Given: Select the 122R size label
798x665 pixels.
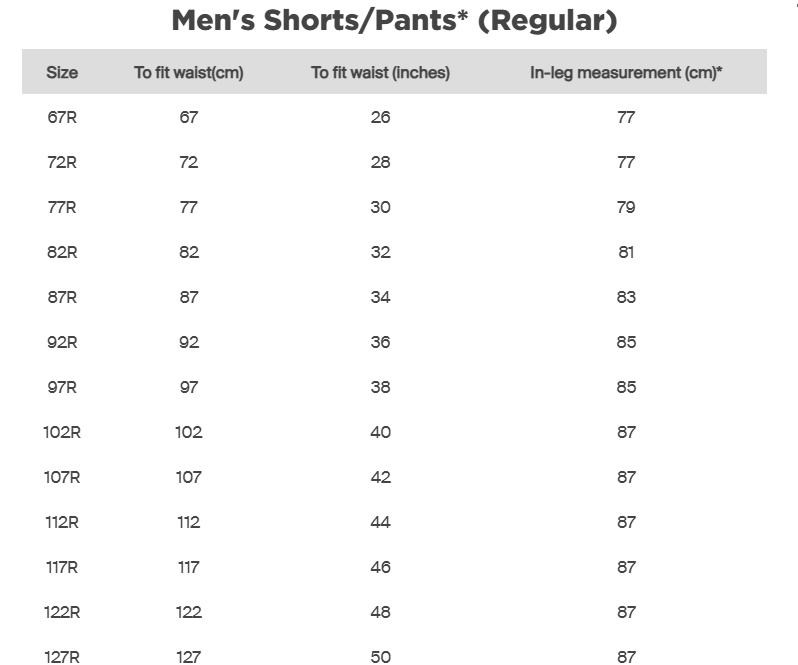Looking at the screenshot, I should [62, 612].
